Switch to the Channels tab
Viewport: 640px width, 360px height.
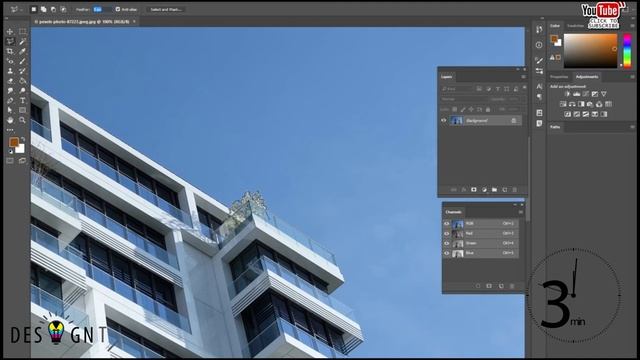[x=453, y=212]
